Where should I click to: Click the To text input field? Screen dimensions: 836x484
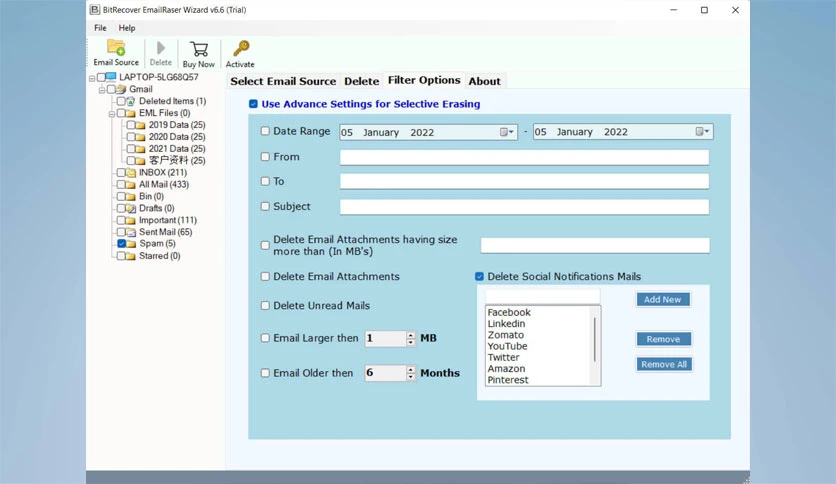pos(525,181)
